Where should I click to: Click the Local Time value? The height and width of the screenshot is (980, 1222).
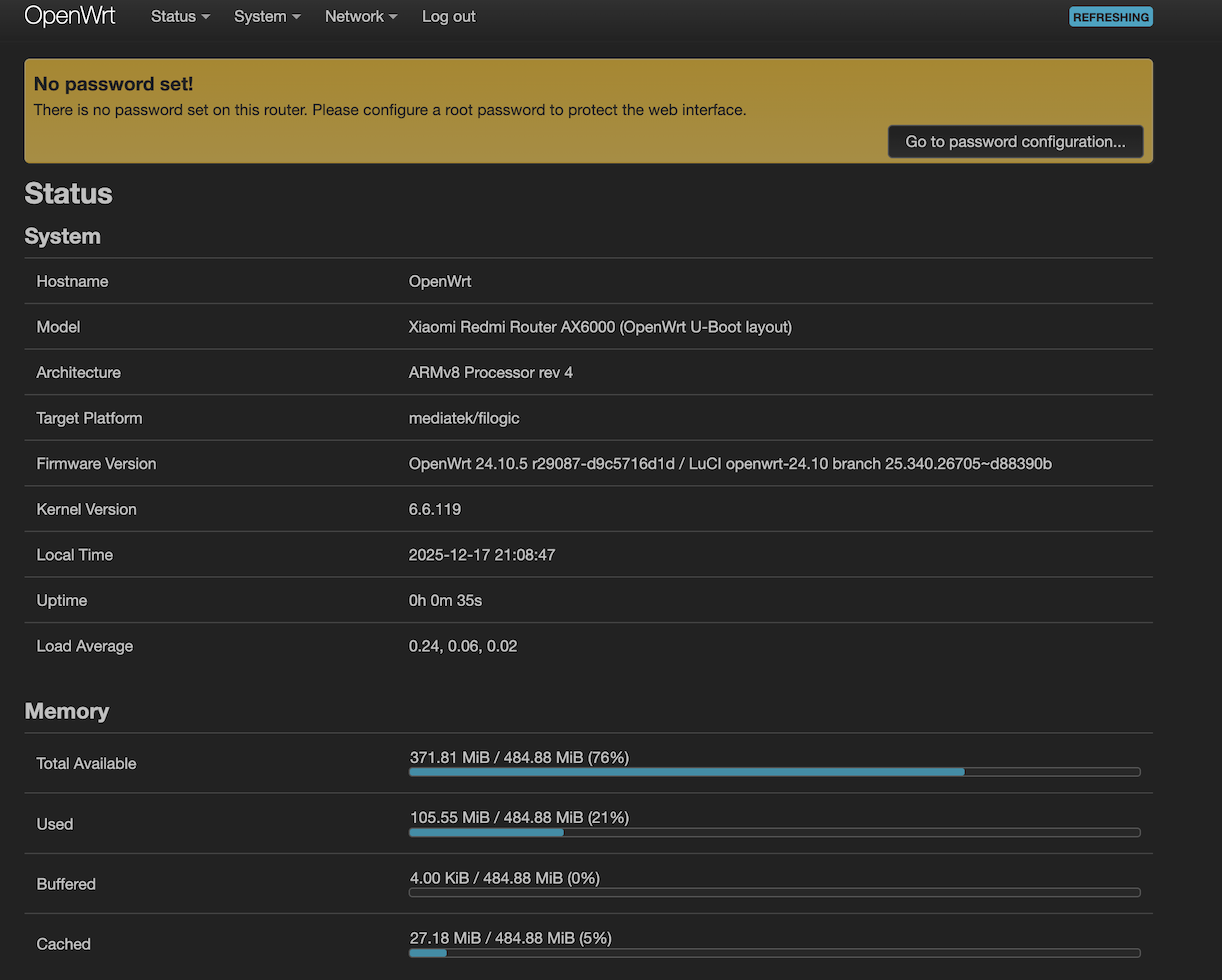tap(482, 555)
